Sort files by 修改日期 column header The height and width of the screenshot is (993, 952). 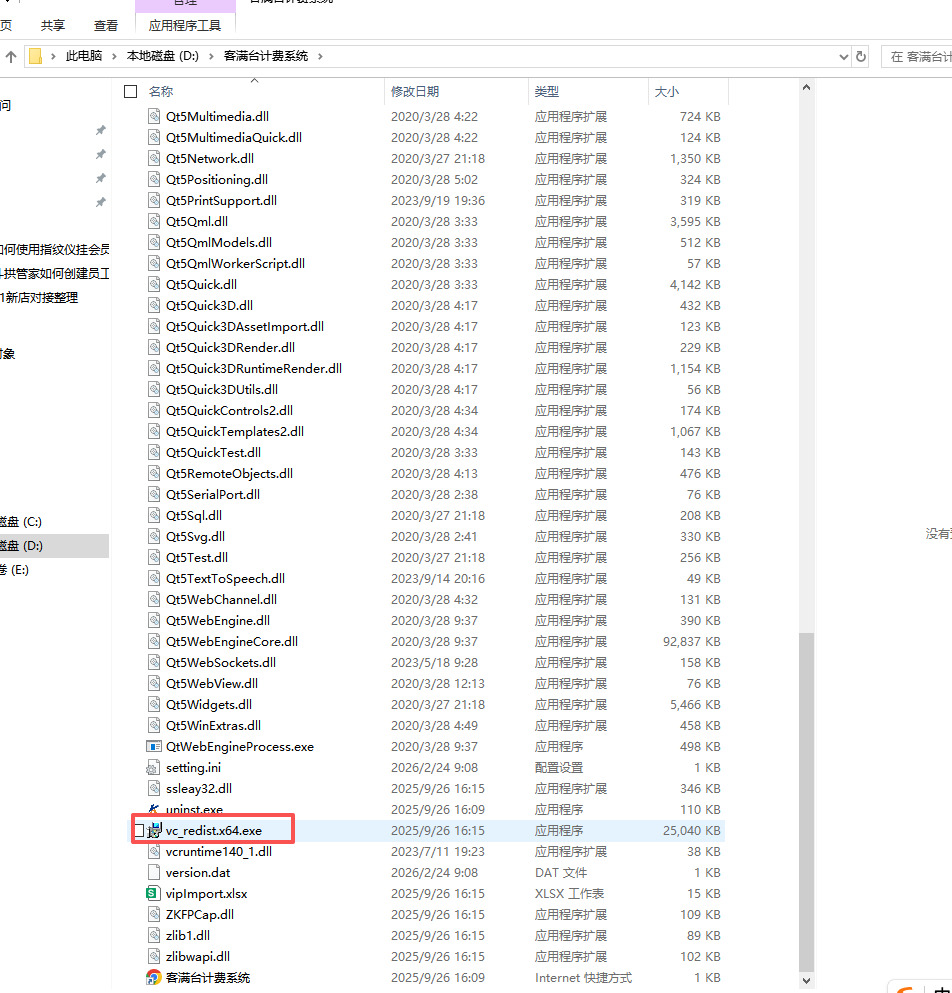click(x=415, y=91)
